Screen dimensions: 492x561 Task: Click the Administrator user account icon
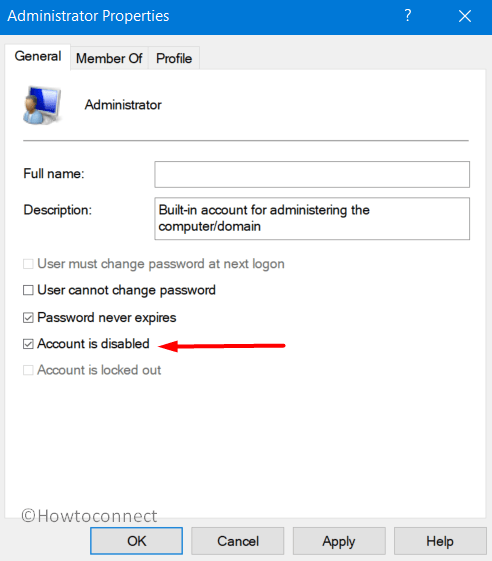[x=42, y=105]
